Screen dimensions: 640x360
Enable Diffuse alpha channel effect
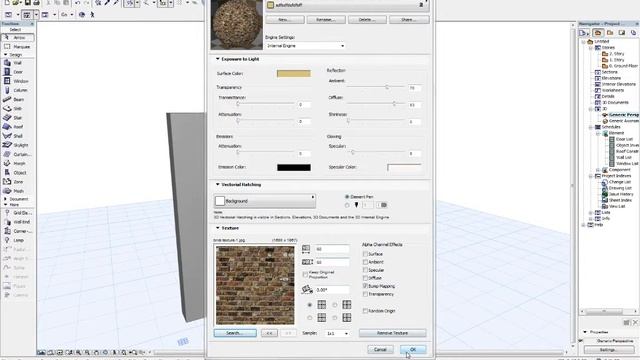(x=365, y=278)
